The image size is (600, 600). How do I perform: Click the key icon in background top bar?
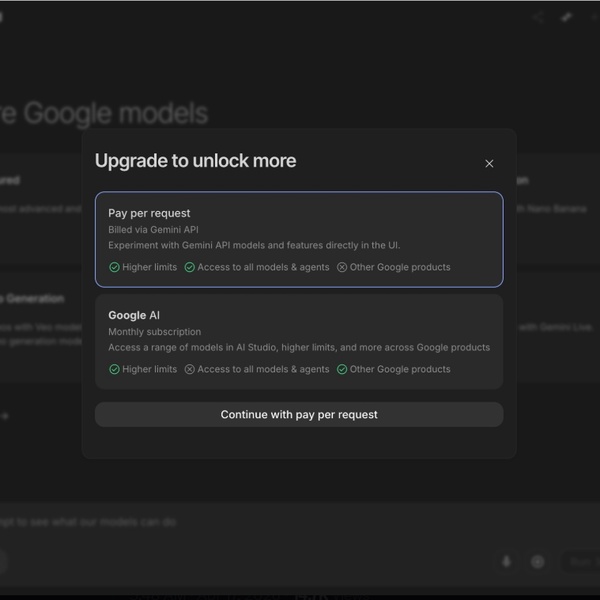point(567,17)
